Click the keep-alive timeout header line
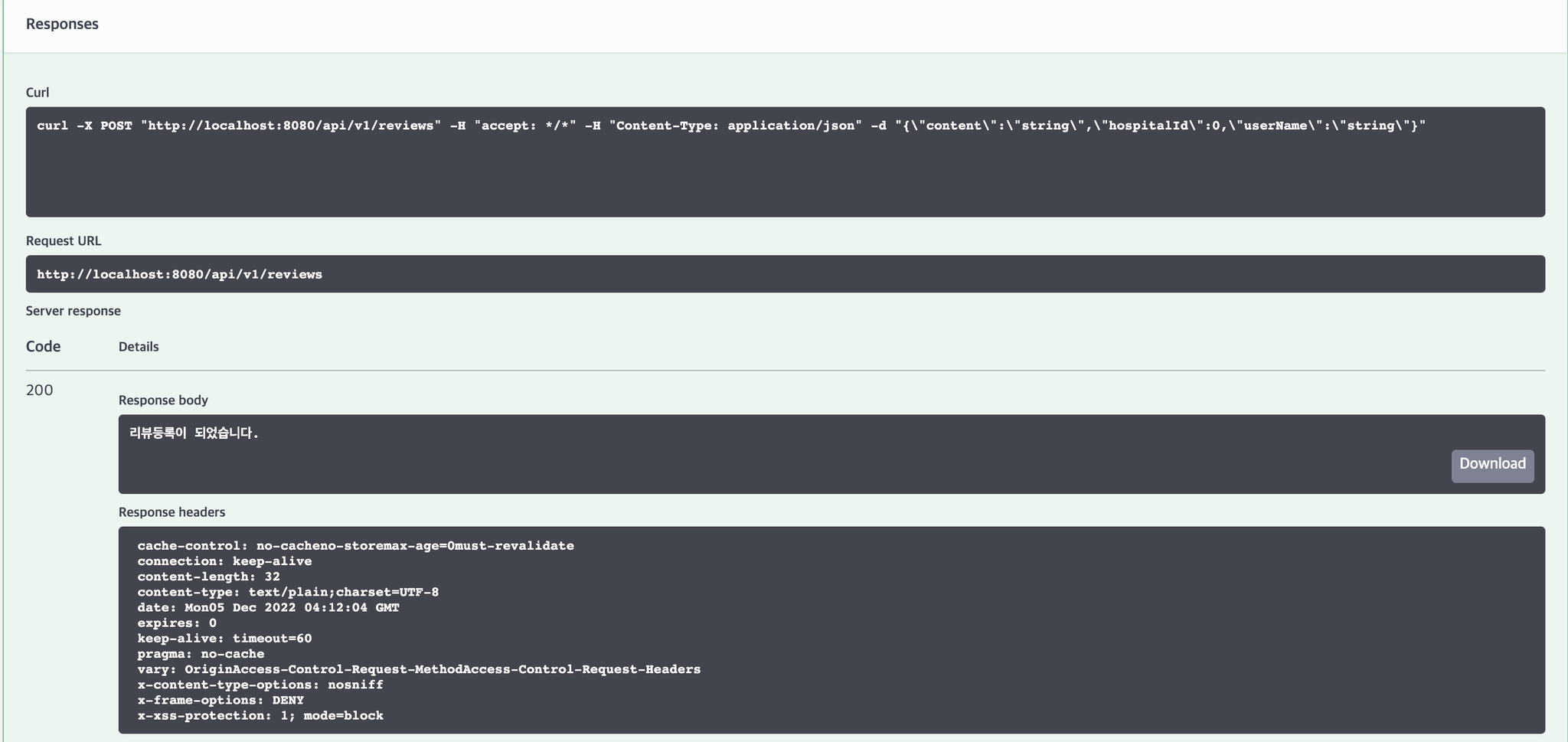The width and height of the screenshot is (1568, 742). click(x=224, y=639)
